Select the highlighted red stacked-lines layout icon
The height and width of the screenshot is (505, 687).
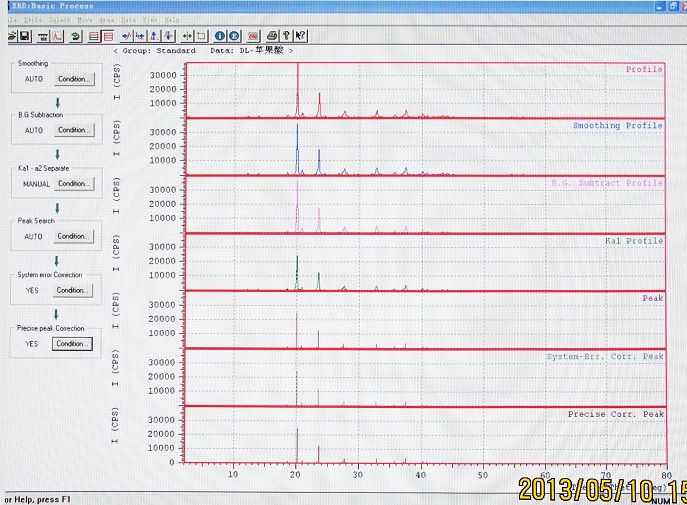(x=109, y=36)
